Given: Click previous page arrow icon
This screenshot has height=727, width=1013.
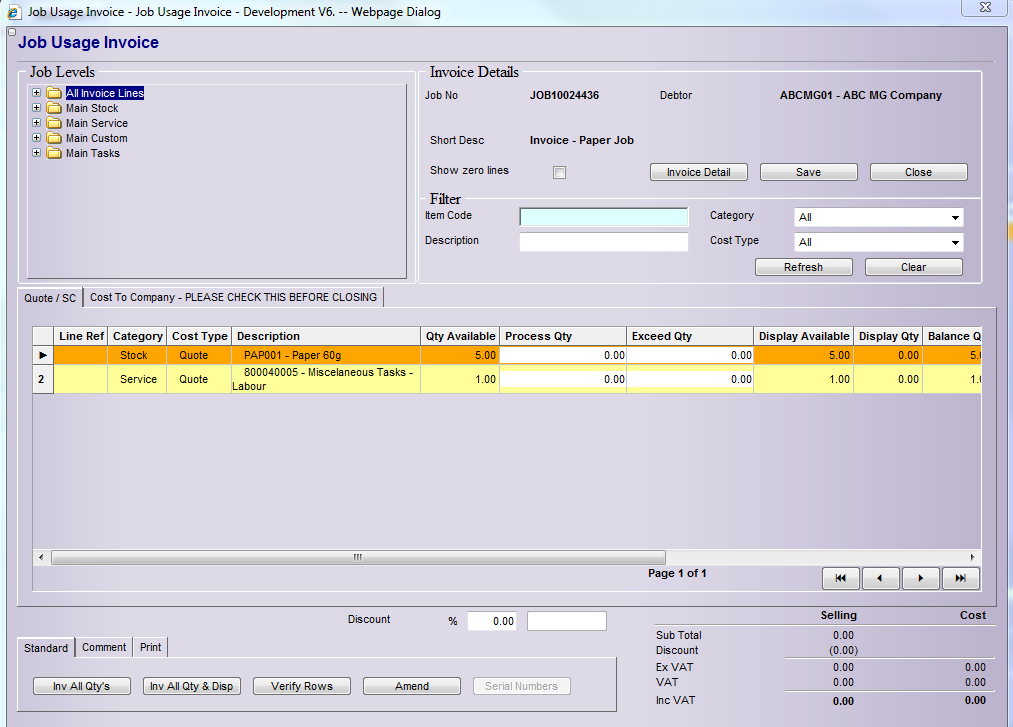Looking at the screenshot, I should [880, 578].
